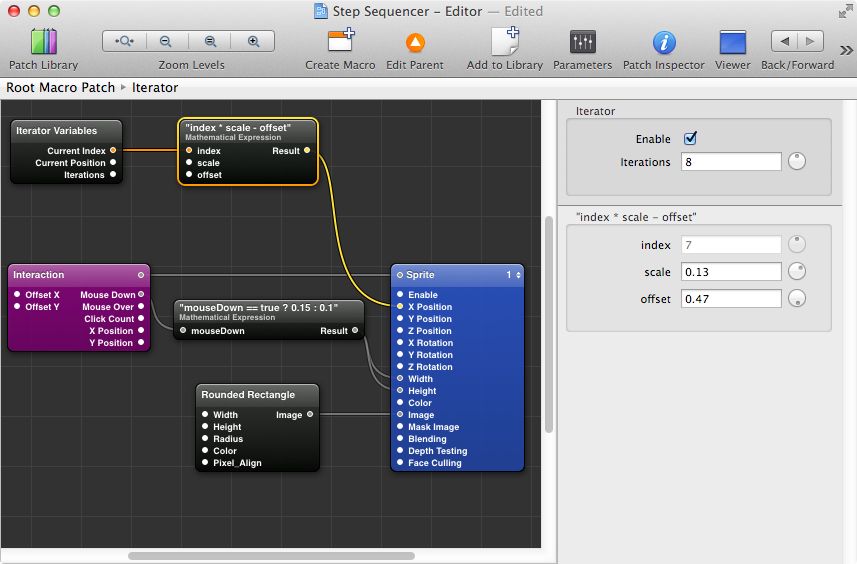The height and width of the screenshot is (564, 857).
Task: Click the editor vertical scrollbar
Action: click(549, 325)
